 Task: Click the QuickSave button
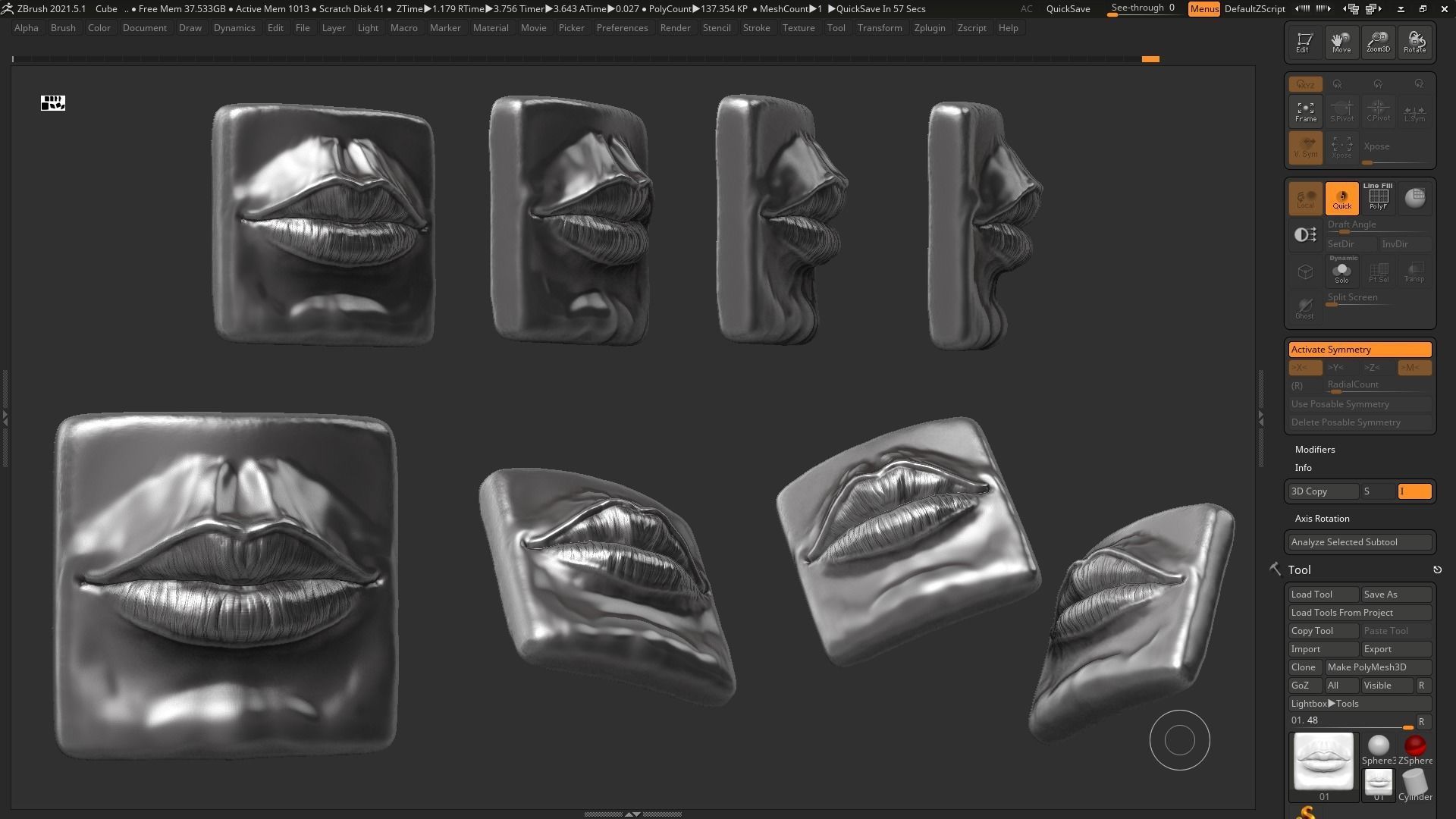coord(1068,9)
